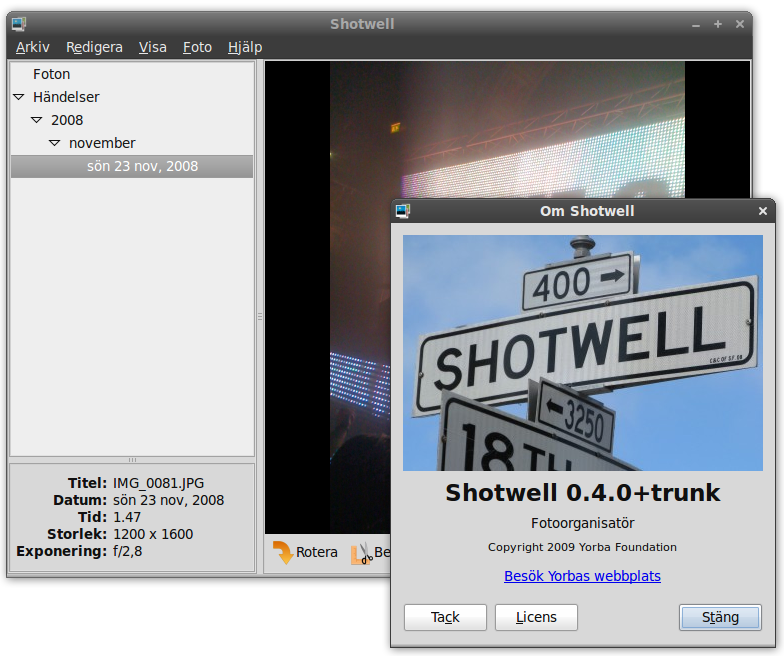Viewport: 784px width, 656px height.
Task: Open the Besök Yorbas webbplats link
Action: (582, 576)
